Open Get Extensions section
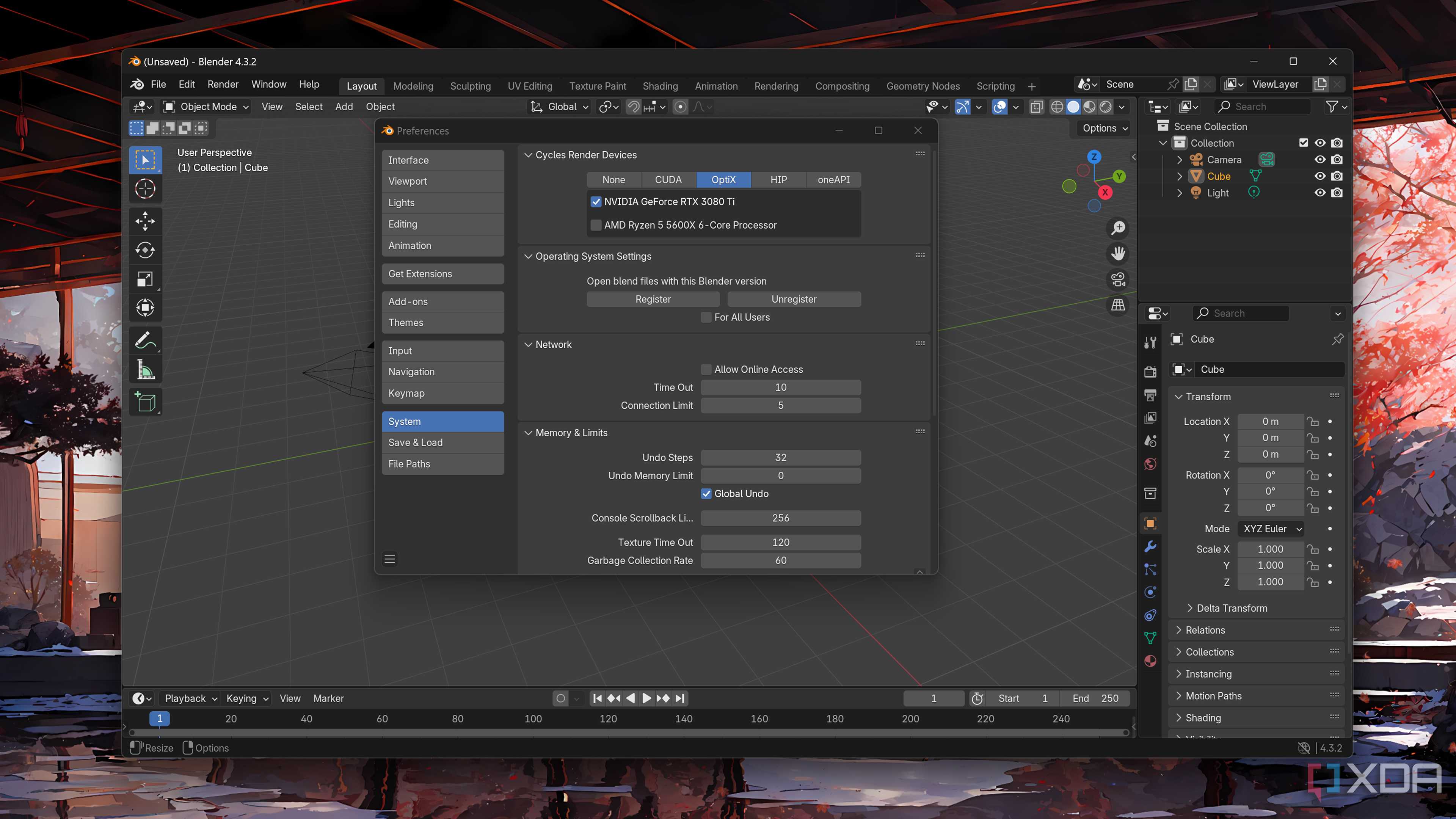 click(442, 273)
